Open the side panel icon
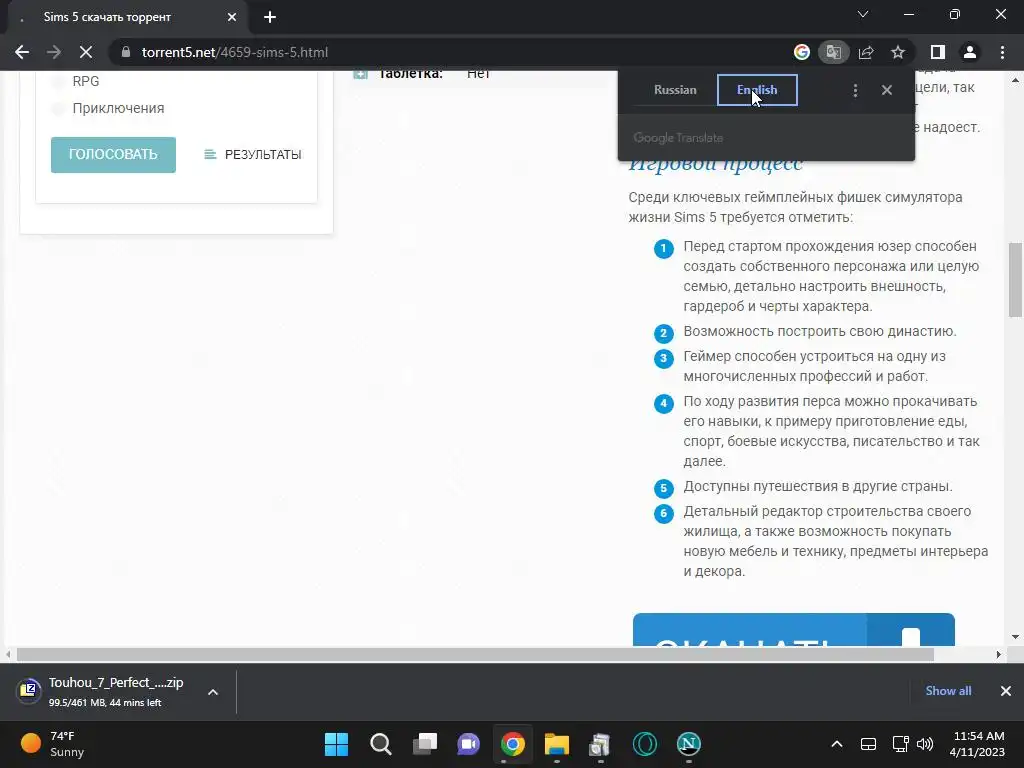 (x=937, y=52)
